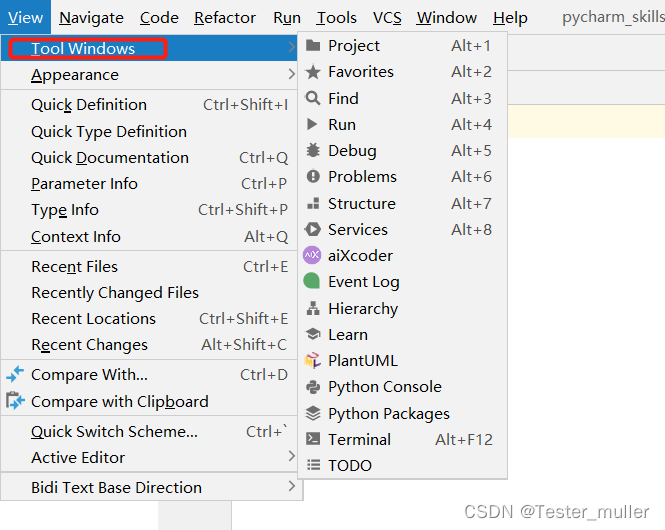Image resolution: width=665 pixels, height=530 pixels.
Task: Click the Favorites star icon
Action: [x=313, y=72]
